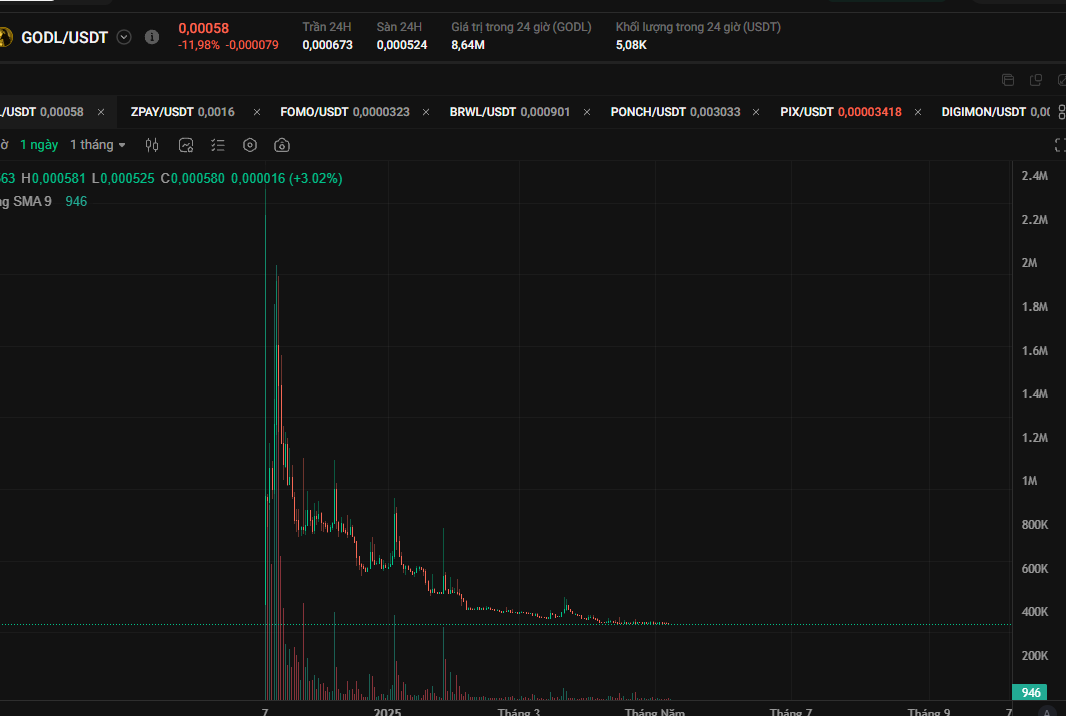This screenshot has width=1066, height=716.
Task: Switch to the DIGIMON/USDT tab
Action: [995, 112]
